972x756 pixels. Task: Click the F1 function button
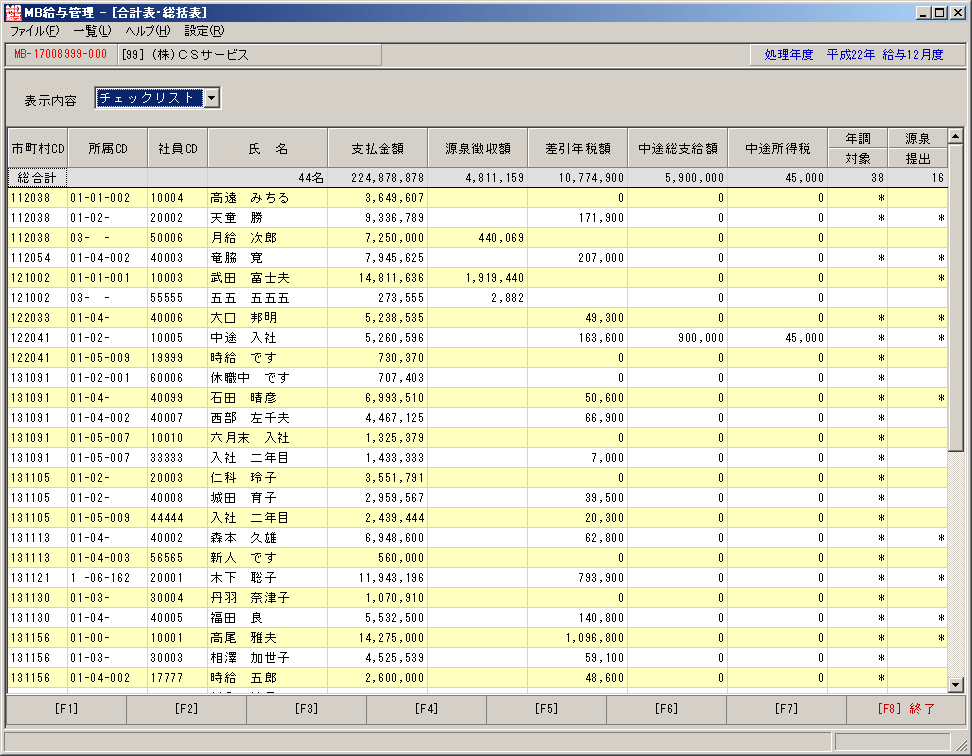pyautogui.click(x=66, y=709)
